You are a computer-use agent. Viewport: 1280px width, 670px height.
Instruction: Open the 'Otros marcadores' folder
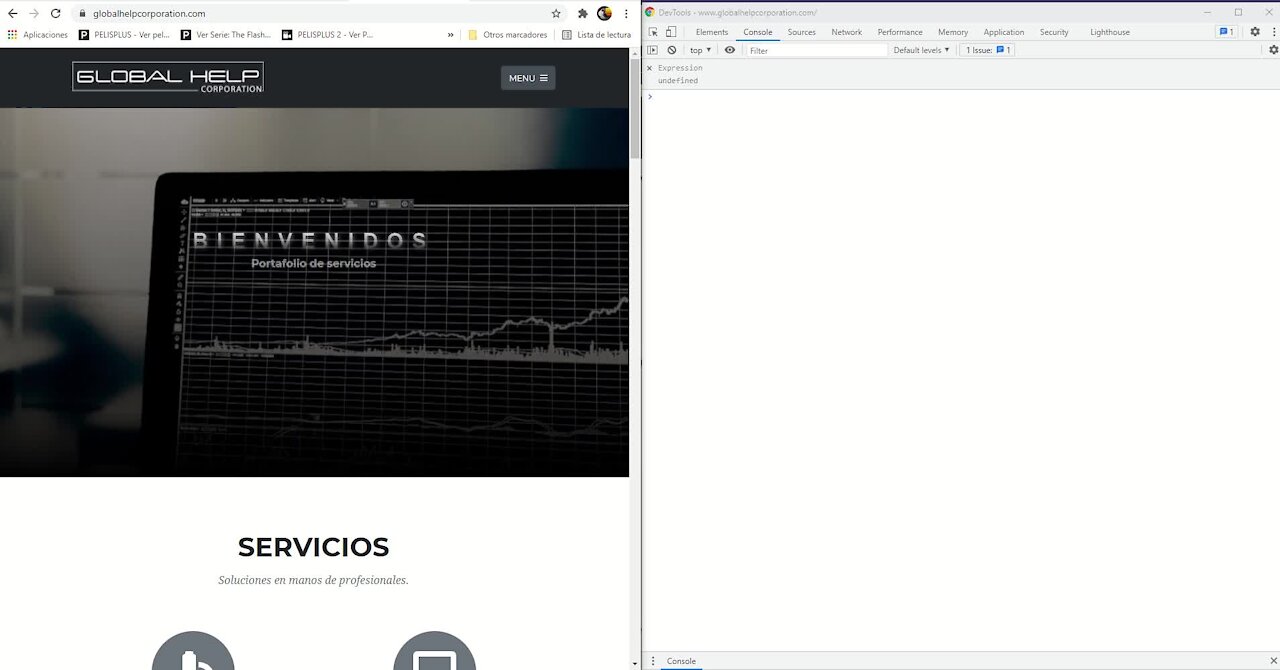pyautogui.click(x=508, y=34)
